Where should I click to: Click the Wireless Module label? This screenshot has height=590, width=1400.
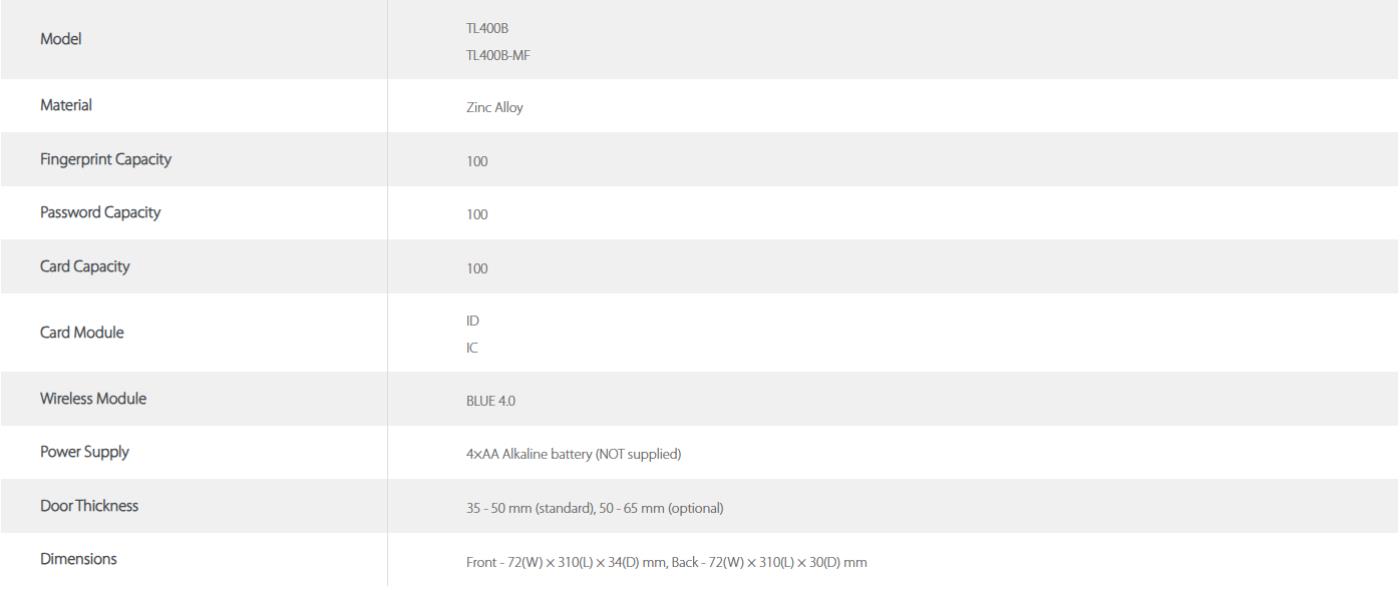click(93, 398)
